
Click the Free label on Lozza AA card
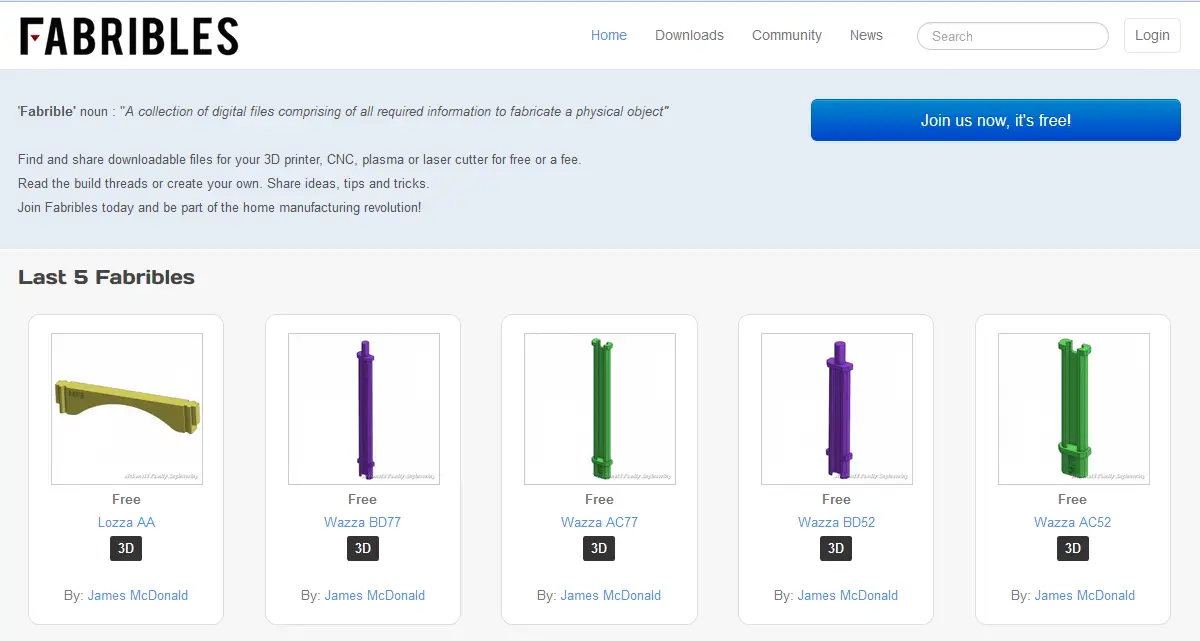pyautogui.click(x=126, y=499)
